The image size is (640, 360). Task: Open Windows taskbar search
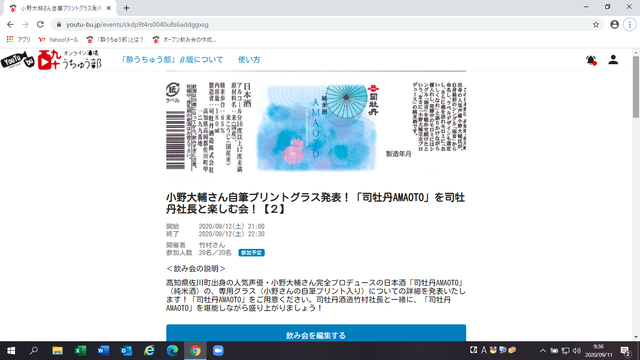(34, 351)
